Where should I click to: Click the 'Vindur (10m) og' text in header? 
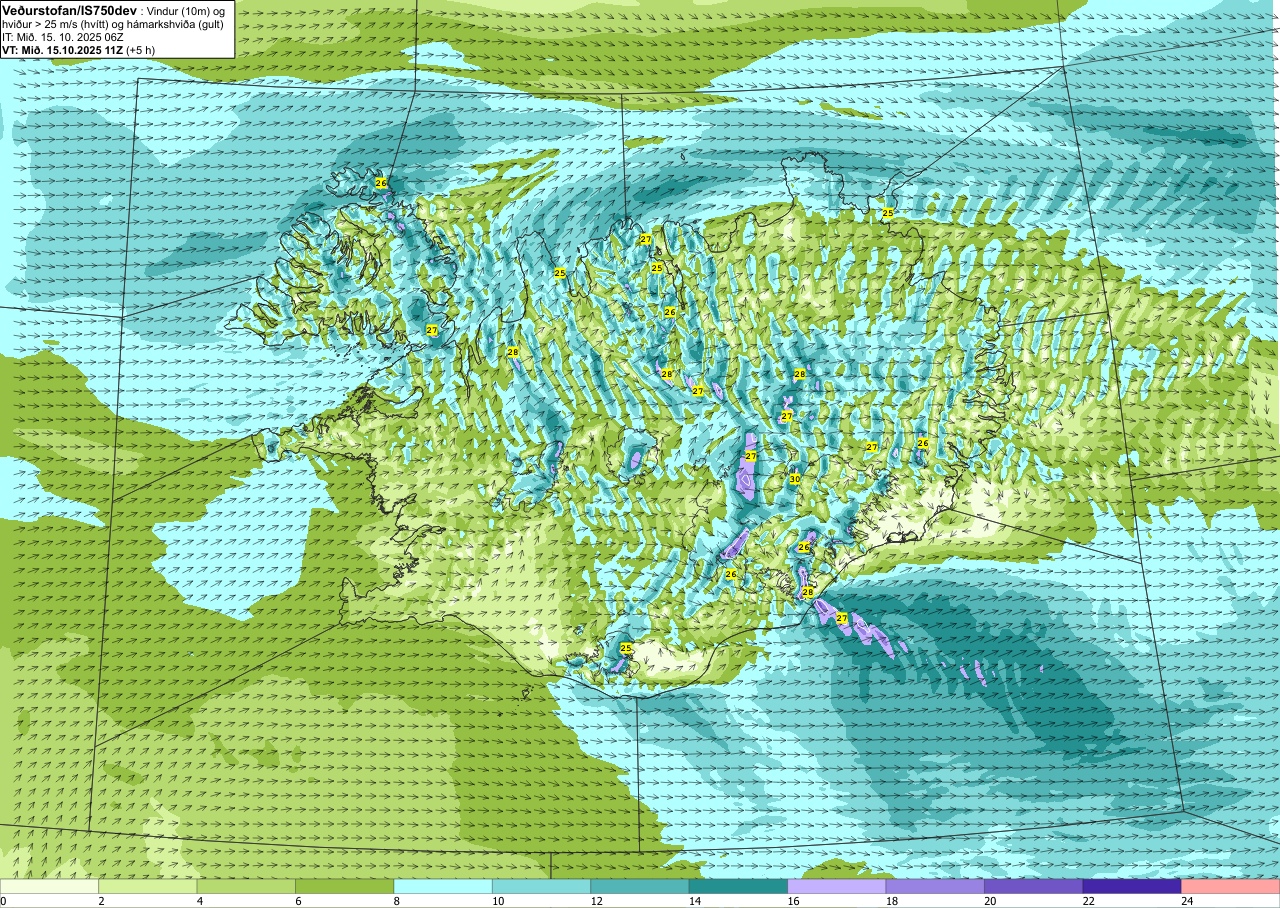(186, 11)
